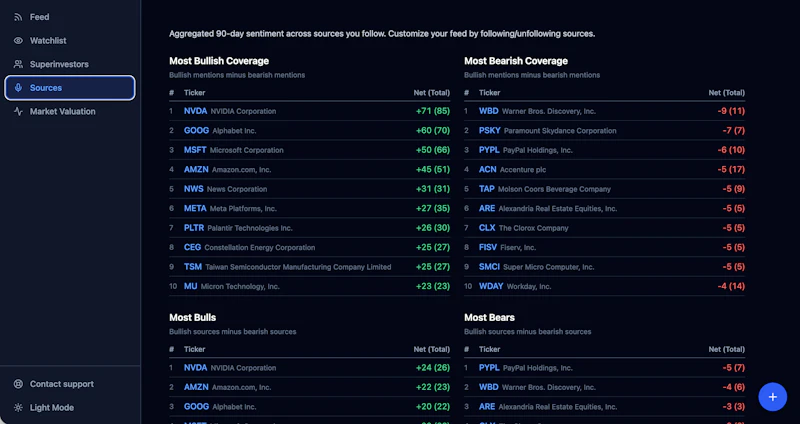
Task: Open the Market Valuation menu item
Action: pos(70,111)
